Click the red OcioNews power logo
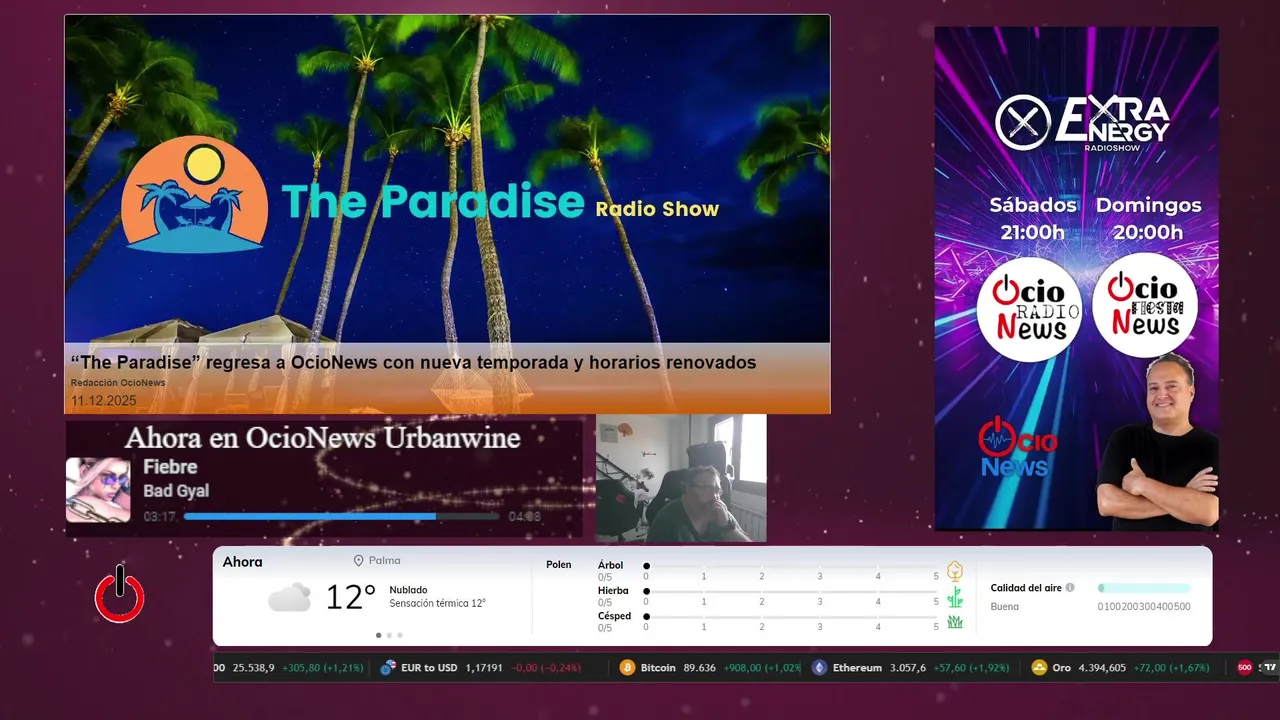This screenshot has height=720, width=1280. [x=120, y=594]
